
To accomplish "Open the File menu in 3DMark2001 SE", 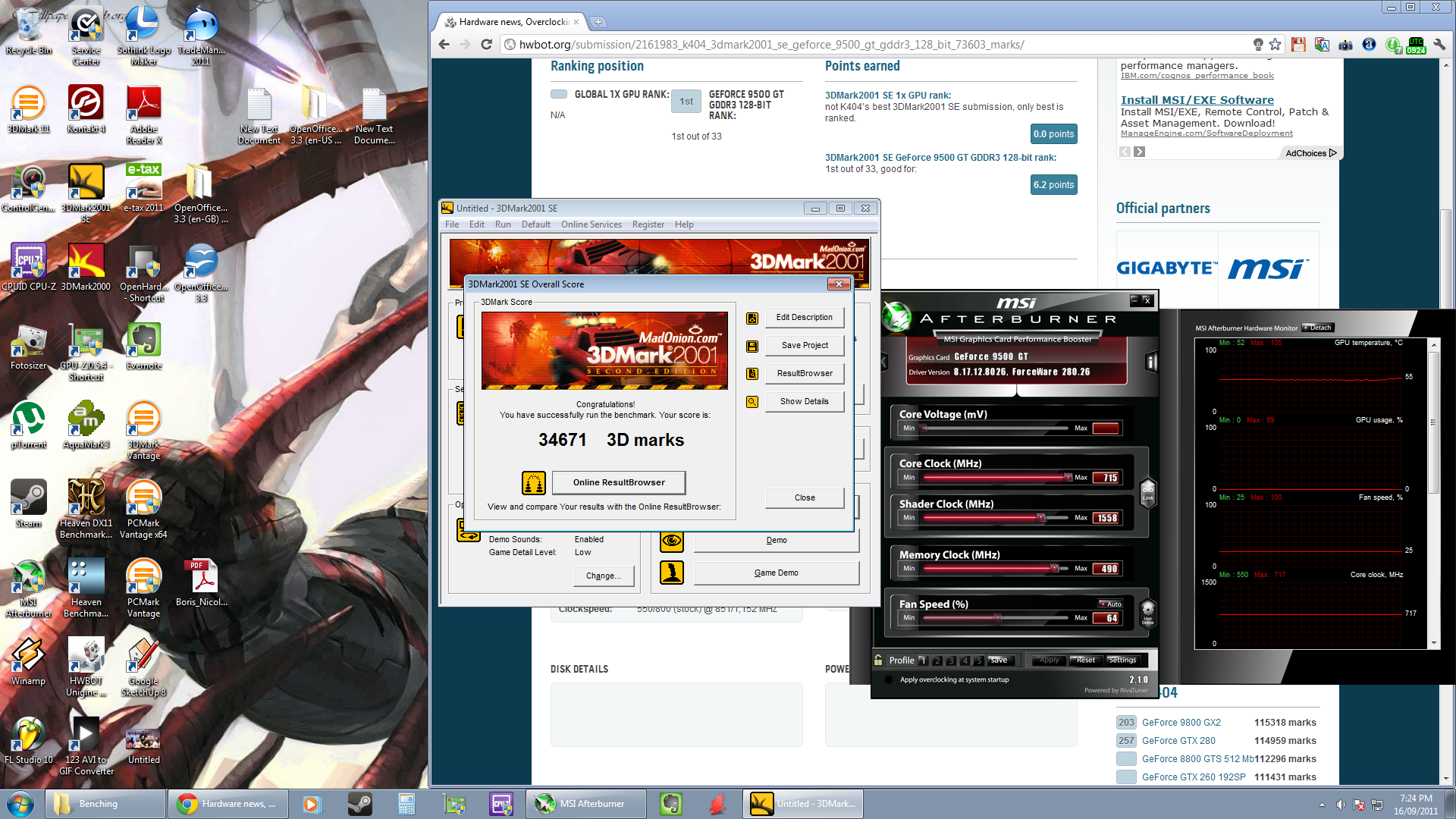I will (x=452, y=224).
